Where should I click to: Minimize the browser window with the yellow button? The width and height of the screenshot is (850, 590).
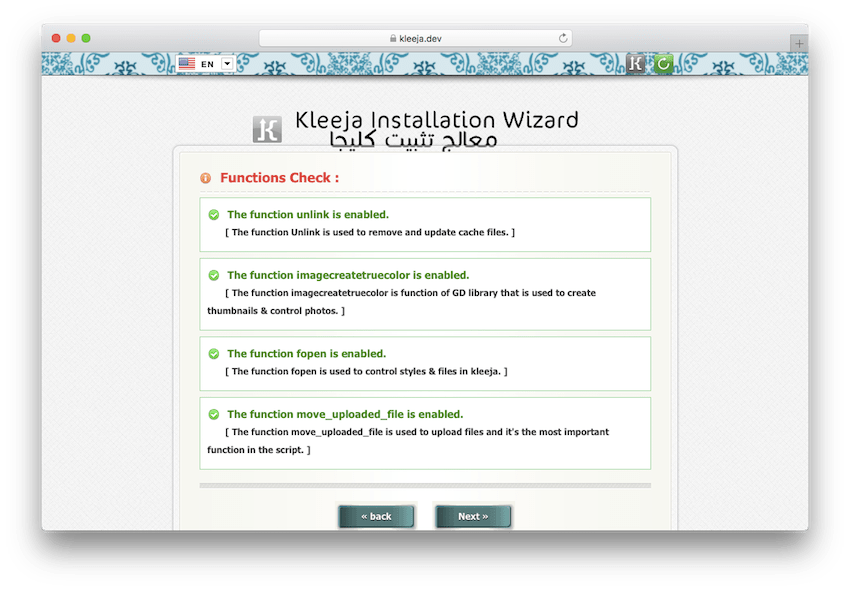(71, 38)
